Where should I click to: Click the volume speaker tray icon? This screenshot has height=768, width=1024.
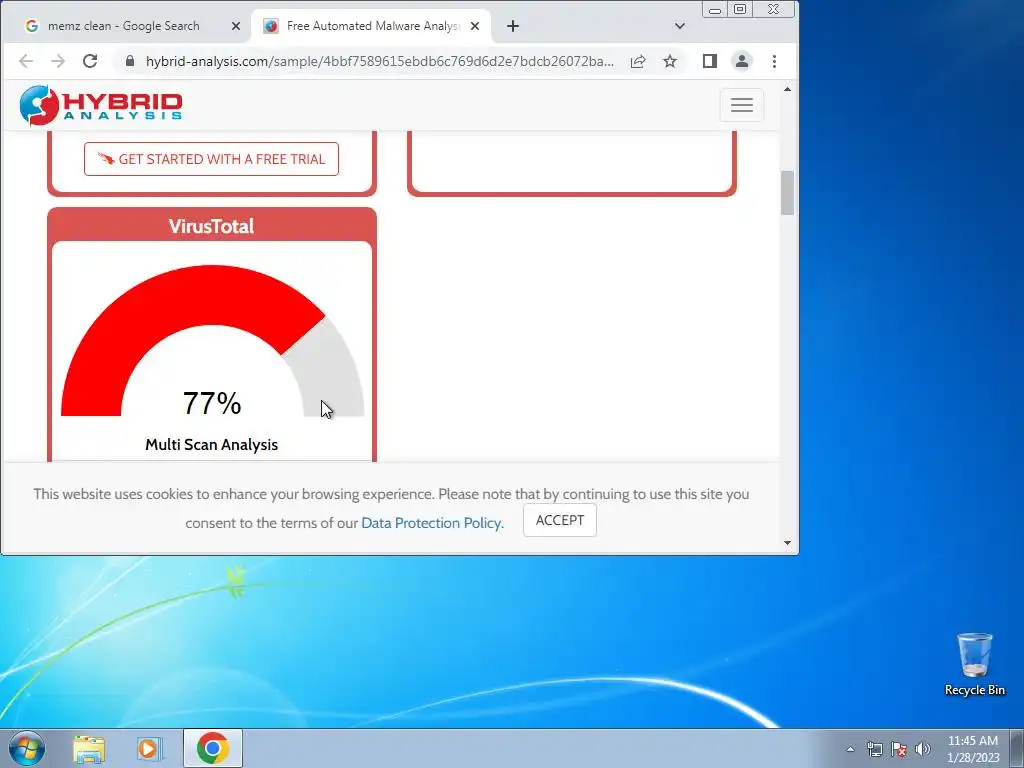[923, 749]
